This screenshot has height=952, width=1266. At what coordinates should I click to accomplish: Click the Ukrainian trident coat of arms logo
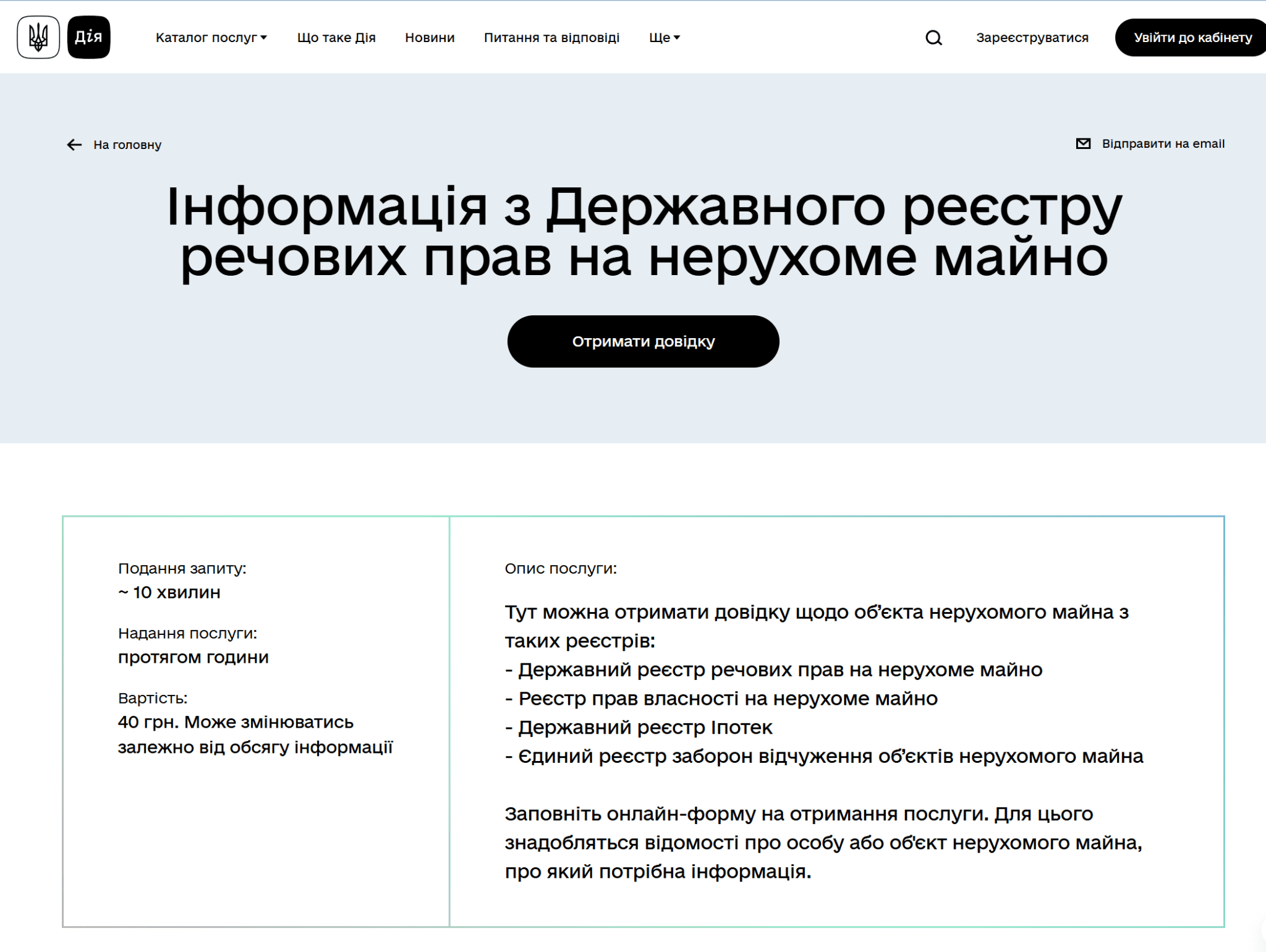38,38
